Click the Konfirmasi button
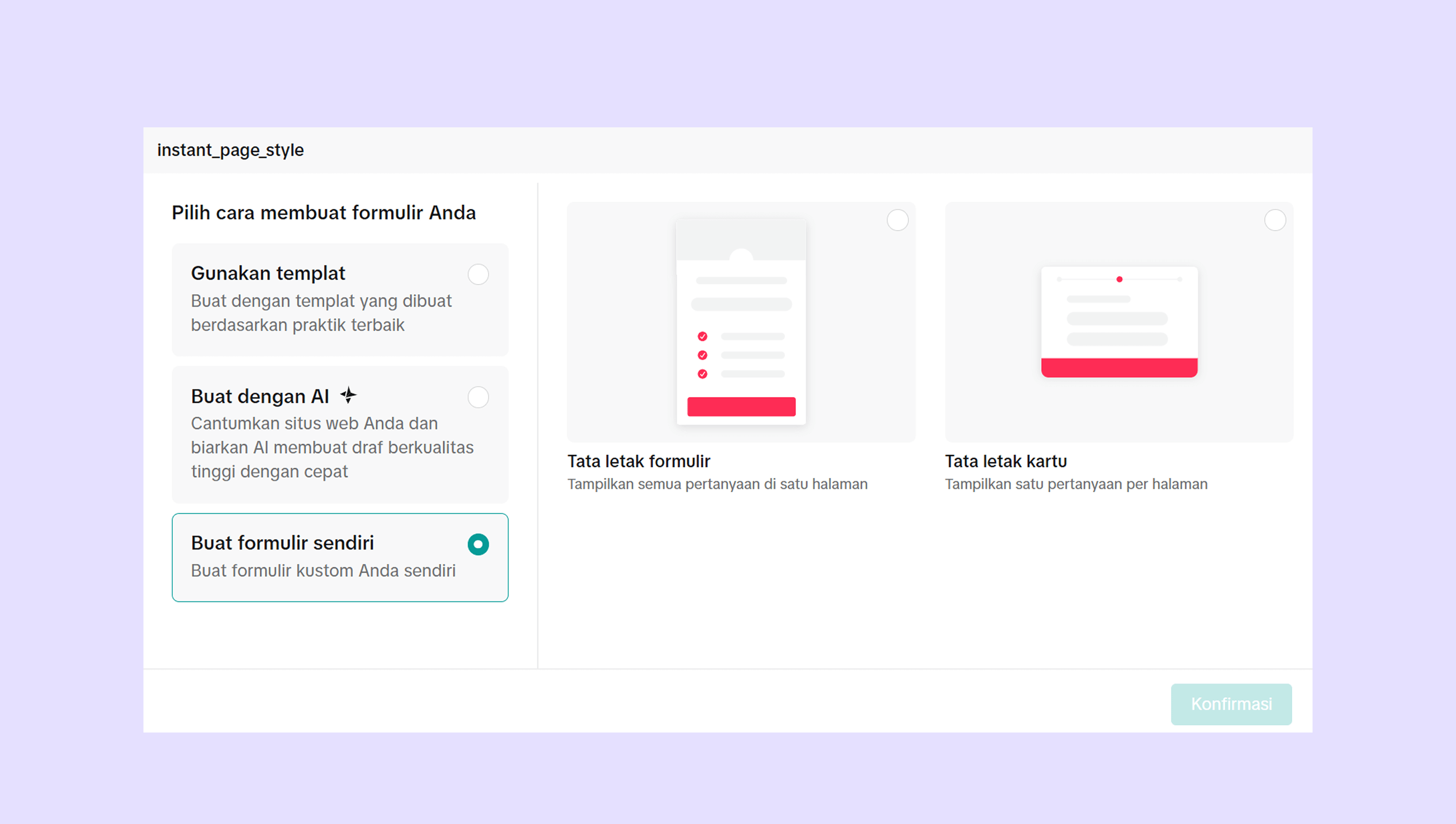Screen dimensions: 1456x824 tap(1231, 704)
